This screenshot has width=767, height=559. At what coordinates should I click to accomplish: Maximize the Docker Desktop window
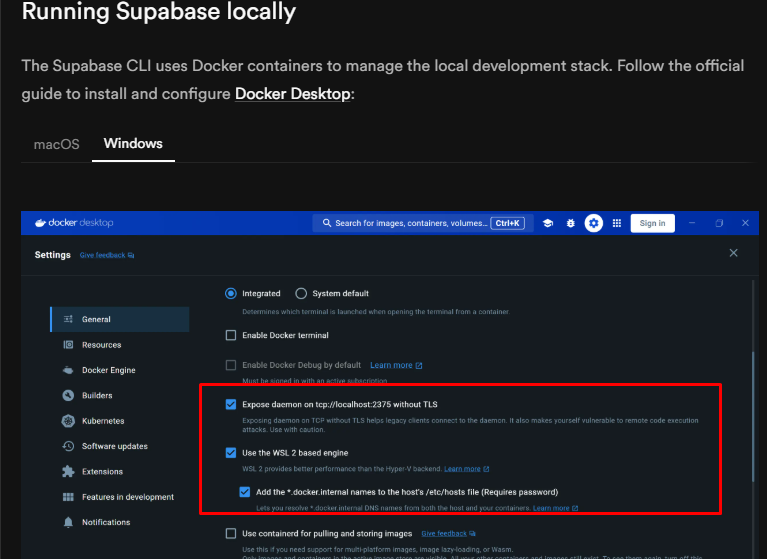point(719,223)
